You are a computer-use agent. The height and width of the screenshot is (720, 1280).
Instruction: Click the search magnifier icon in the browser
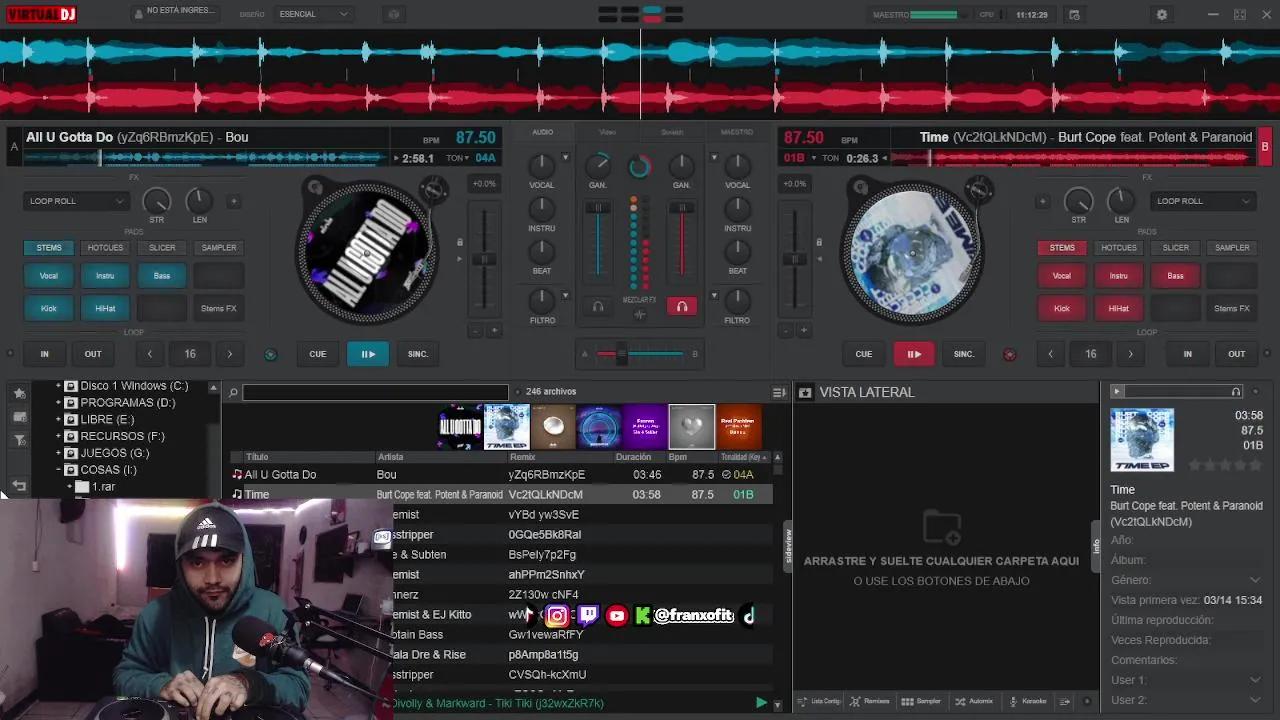(x=233, y=393)
